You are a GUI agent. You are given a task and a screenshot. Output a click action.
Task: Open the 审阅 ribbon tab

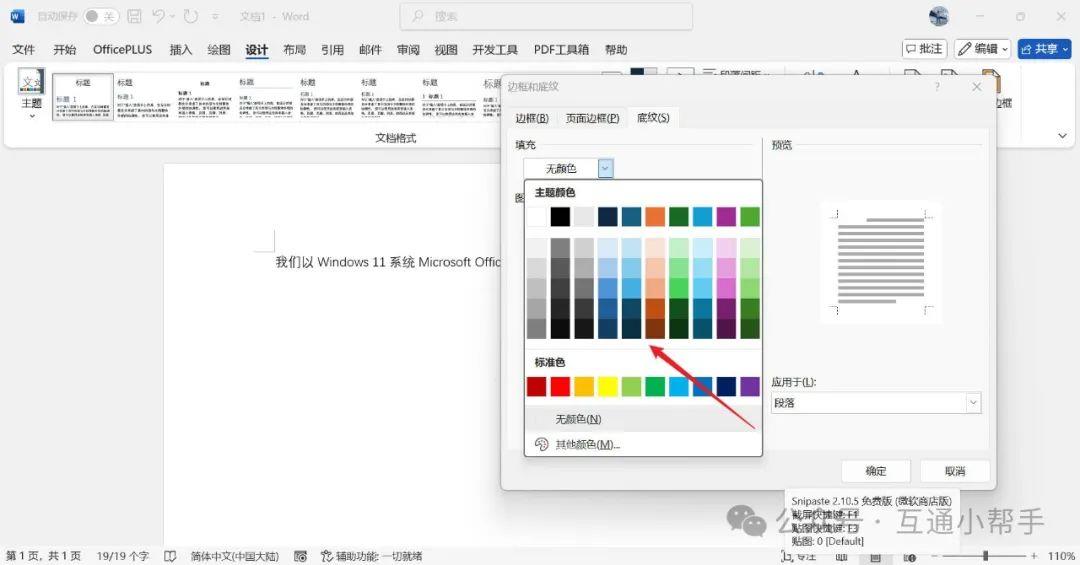click(x=408, y=50)
